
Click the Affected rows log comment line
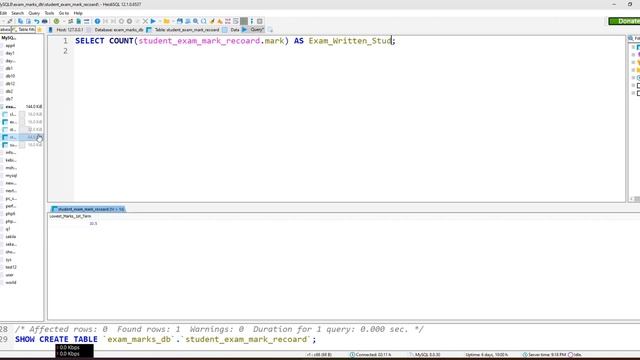pos(219,329)
